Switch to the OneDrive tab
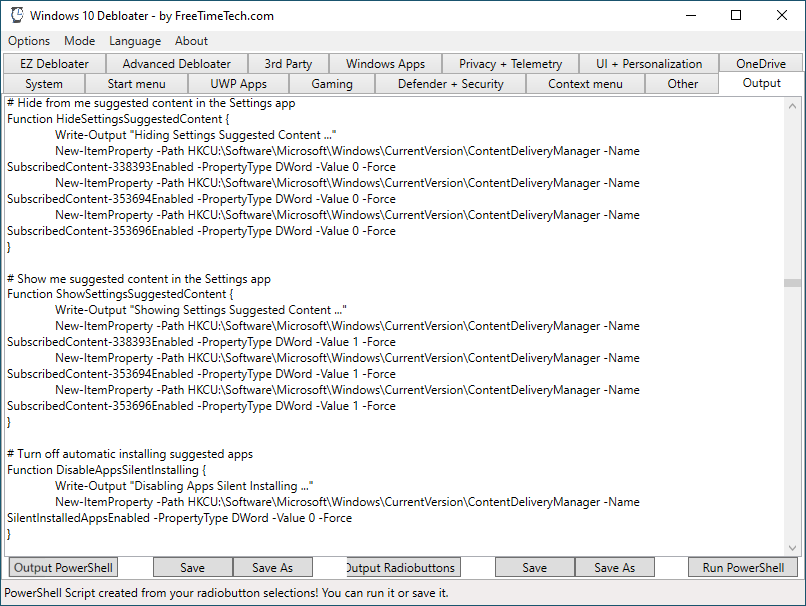 (x=761, y=64)
